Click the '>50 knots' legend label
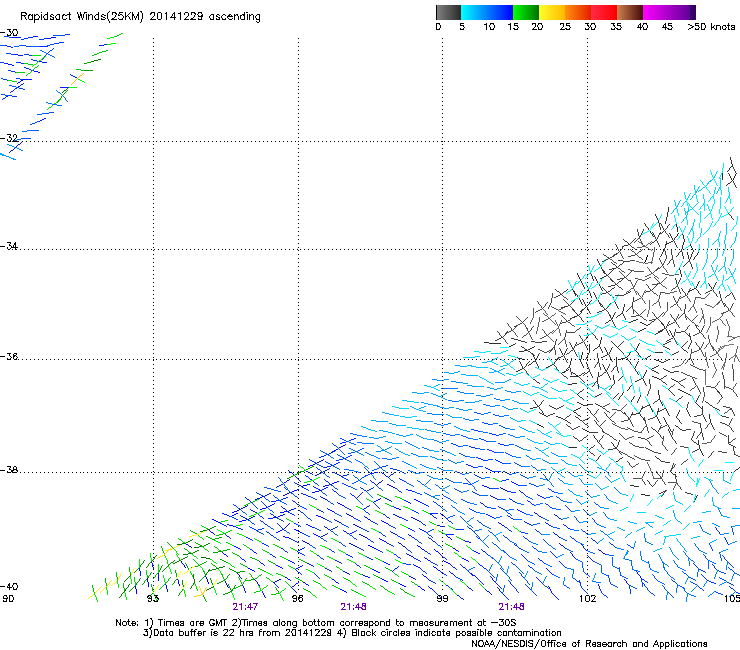The width and height of the screenshot is (740, 650). click(711, 27)
